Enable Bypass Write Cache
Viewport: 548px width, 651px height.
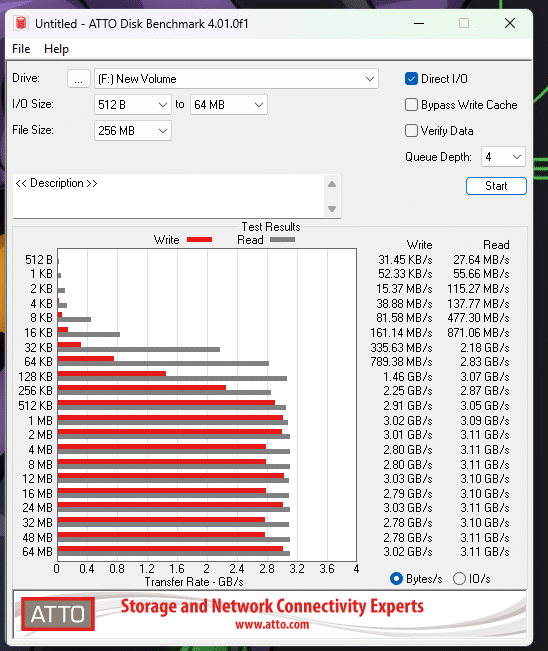(x=411, y=105)
